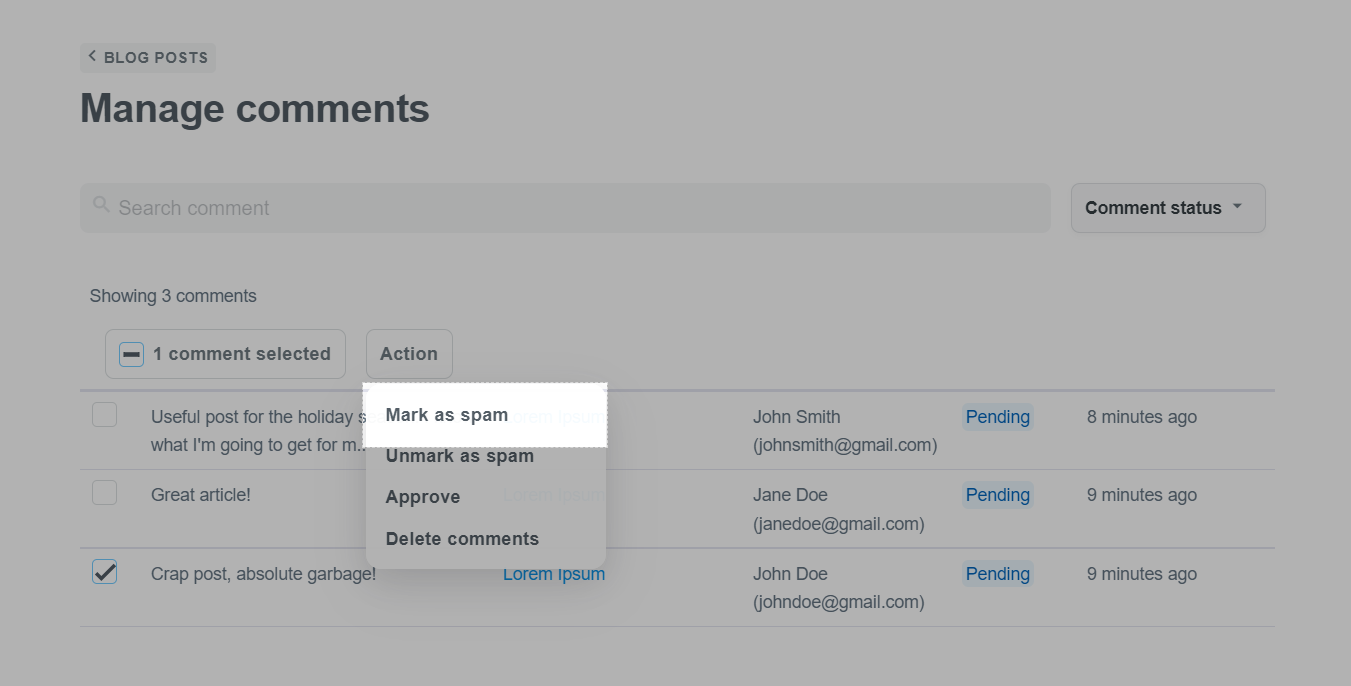Toggle the bulk select checkbox
The image size is (1351, 686).
pos(131,354)
